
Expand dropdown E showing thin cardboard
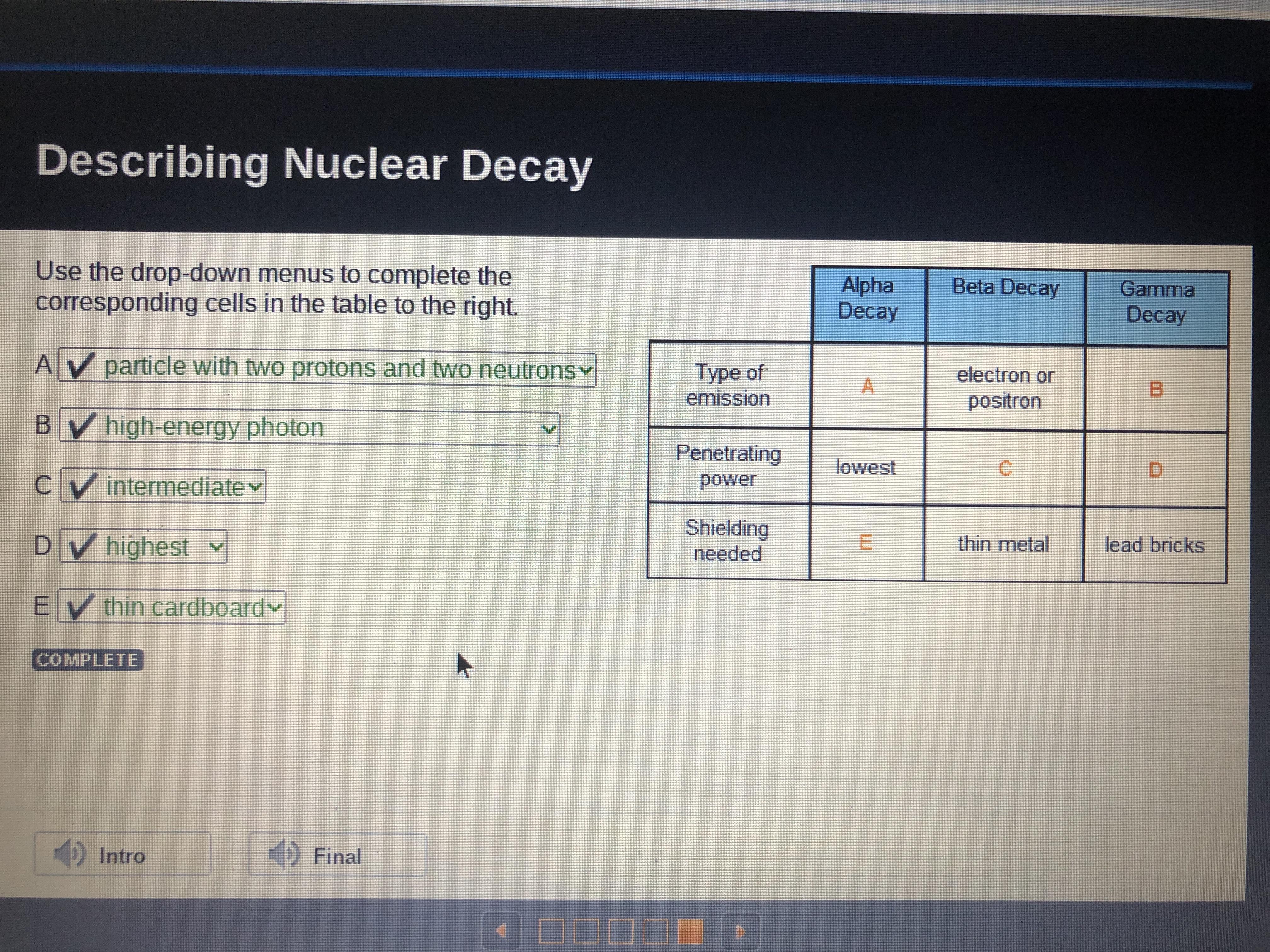(172, 607)
